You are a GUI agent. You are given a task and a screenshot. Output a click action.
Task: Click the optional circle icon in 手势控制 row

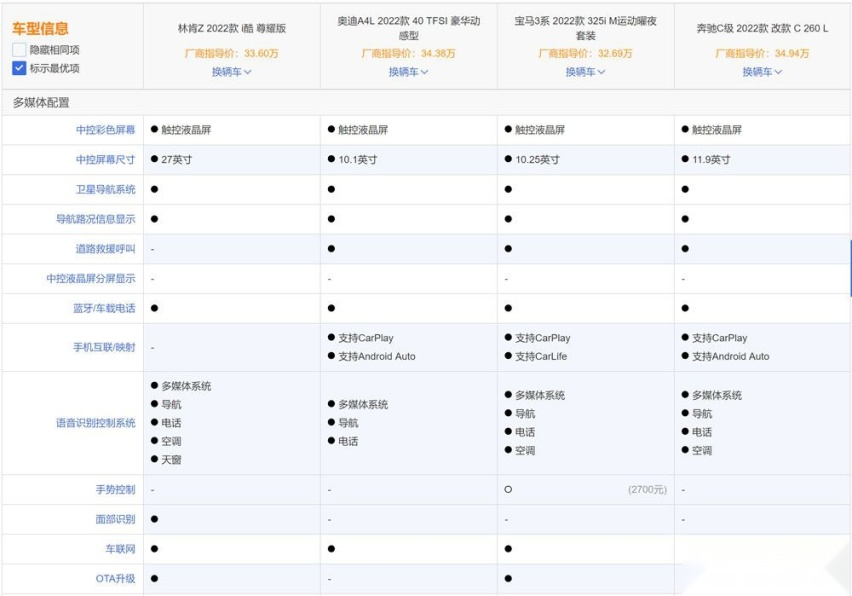(508, 490)
